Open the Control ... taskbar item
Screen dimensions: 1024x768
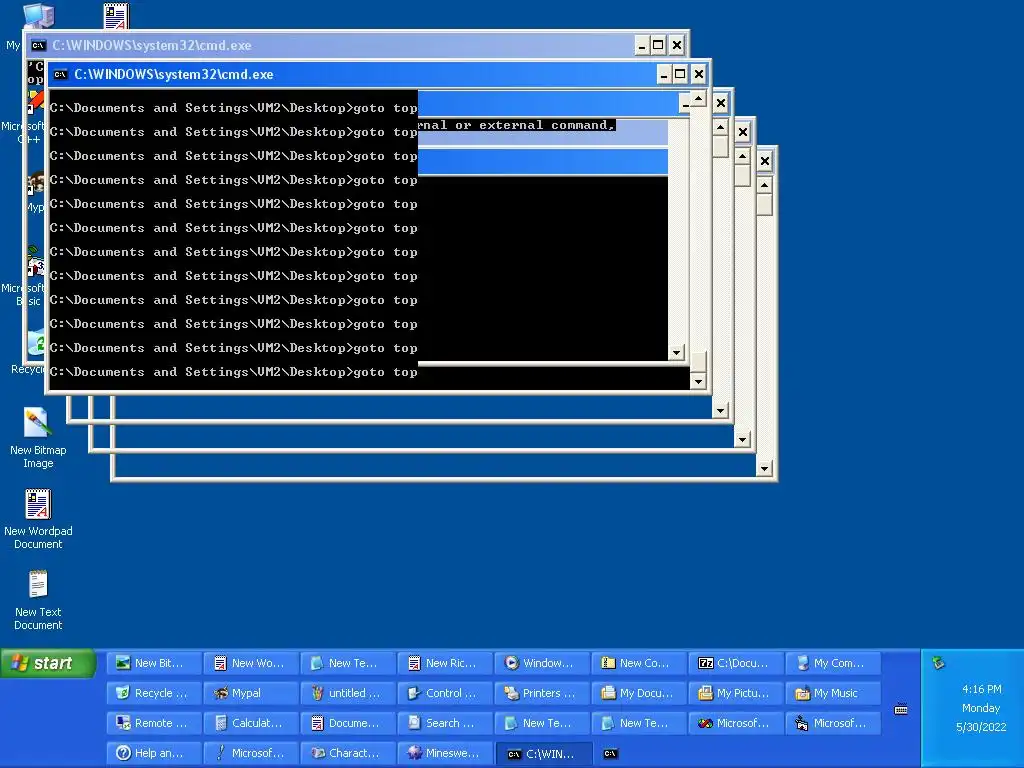[444, 693]
